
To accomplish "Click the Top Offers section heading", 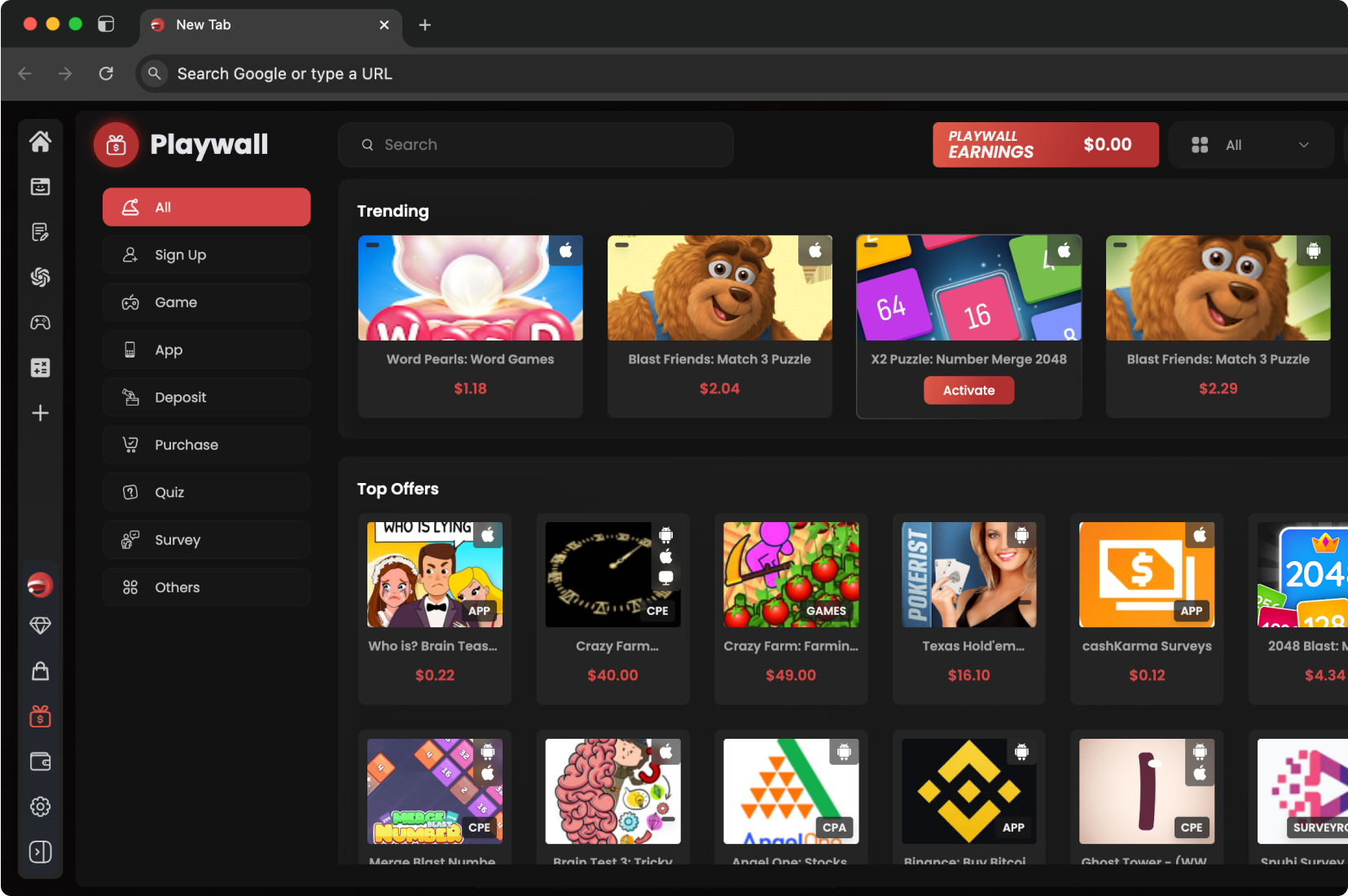I will (x=397, y=489).
